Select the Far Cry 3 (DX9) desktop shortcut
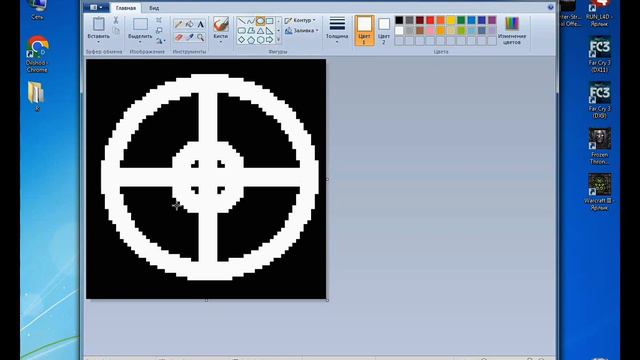 pos(599,100)
